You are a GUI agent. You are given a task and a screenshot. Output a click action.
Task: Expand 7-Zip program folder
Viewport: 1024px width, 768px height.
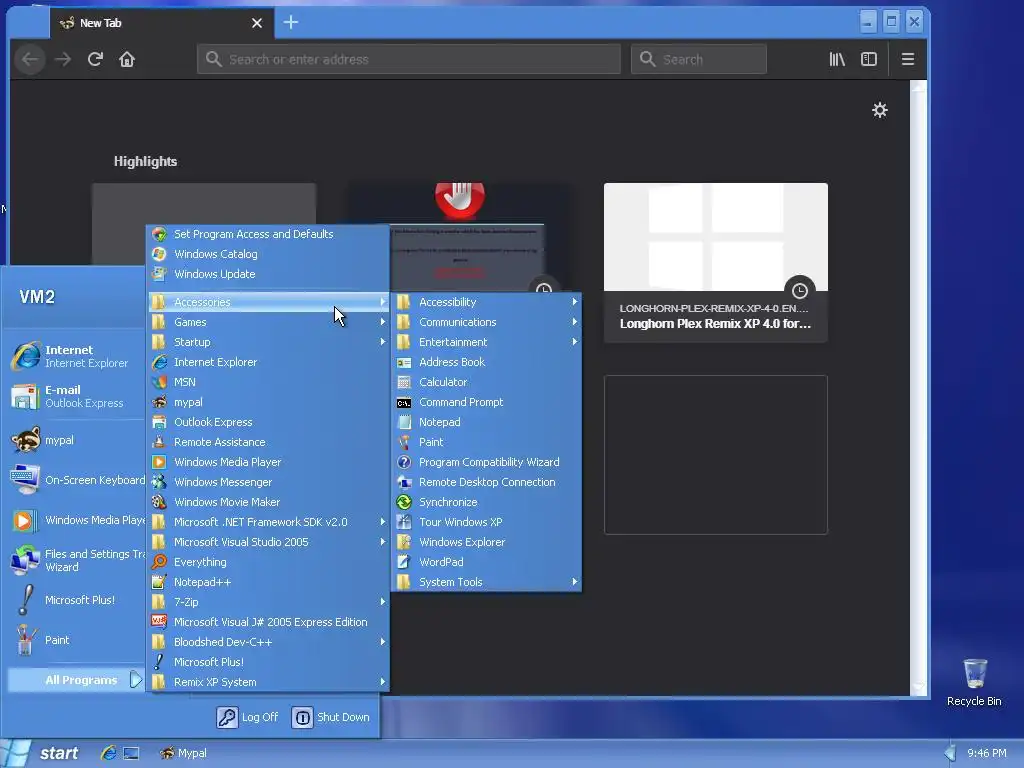[x=268, y=602]
